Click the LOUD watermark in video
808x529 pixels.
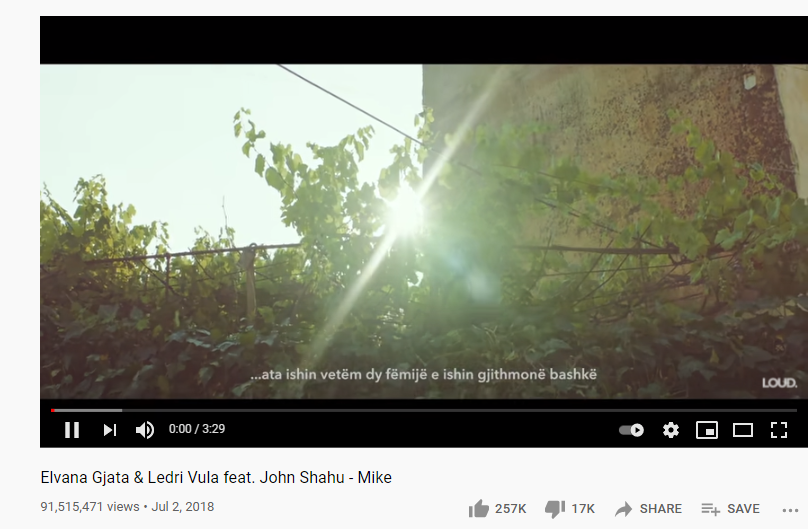(x=779, y=383)
